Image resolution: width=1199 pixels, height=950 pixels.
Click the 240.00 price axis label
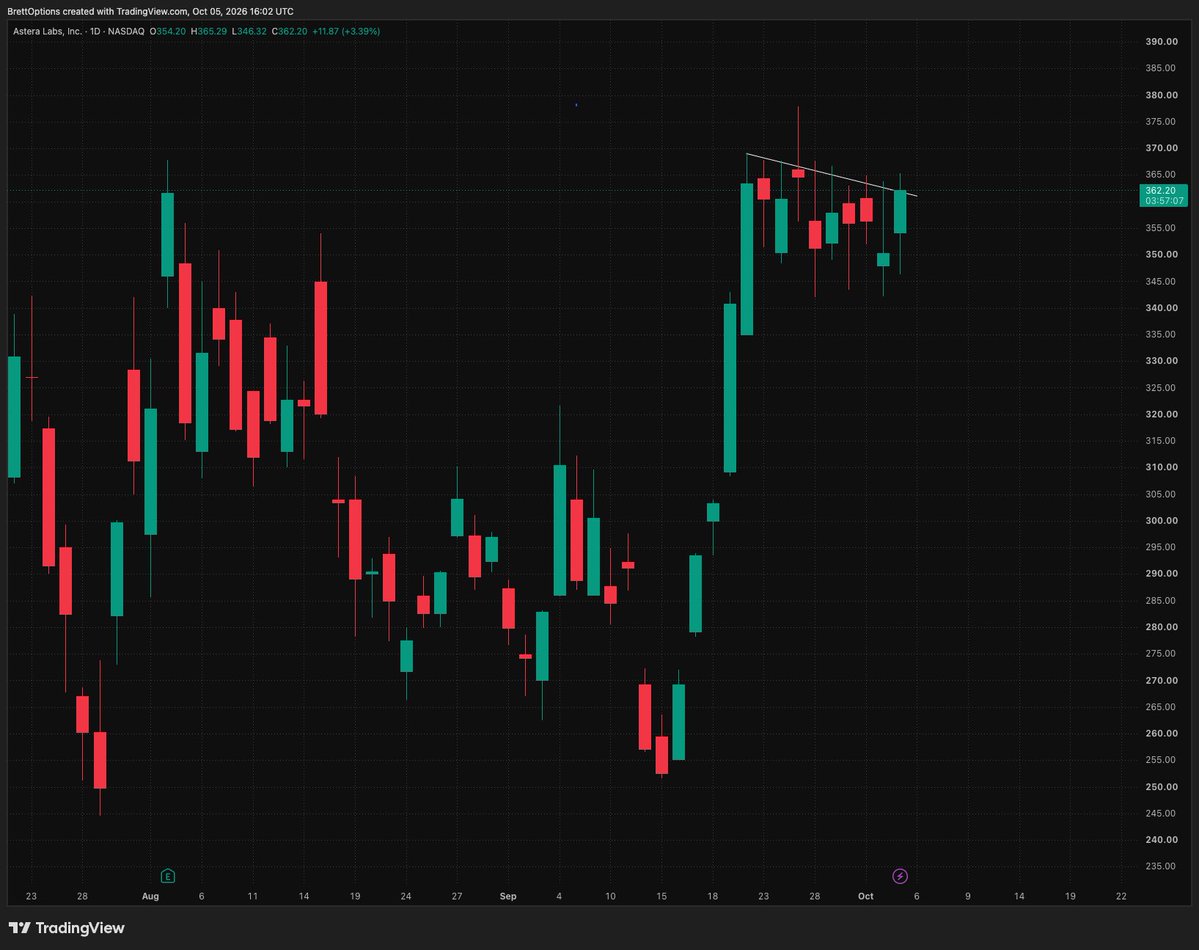tap(1161, 840)
